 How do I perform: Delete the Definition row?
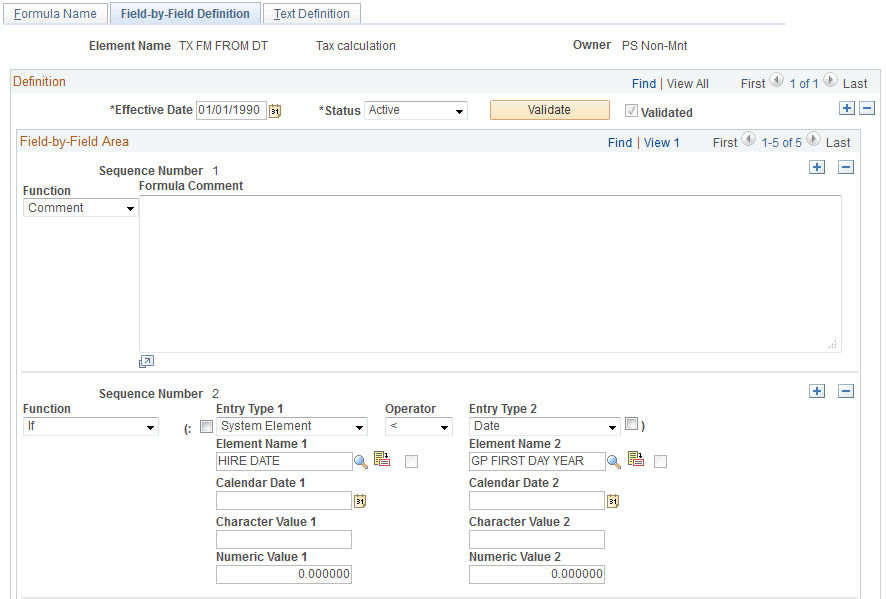pos(867,108)
